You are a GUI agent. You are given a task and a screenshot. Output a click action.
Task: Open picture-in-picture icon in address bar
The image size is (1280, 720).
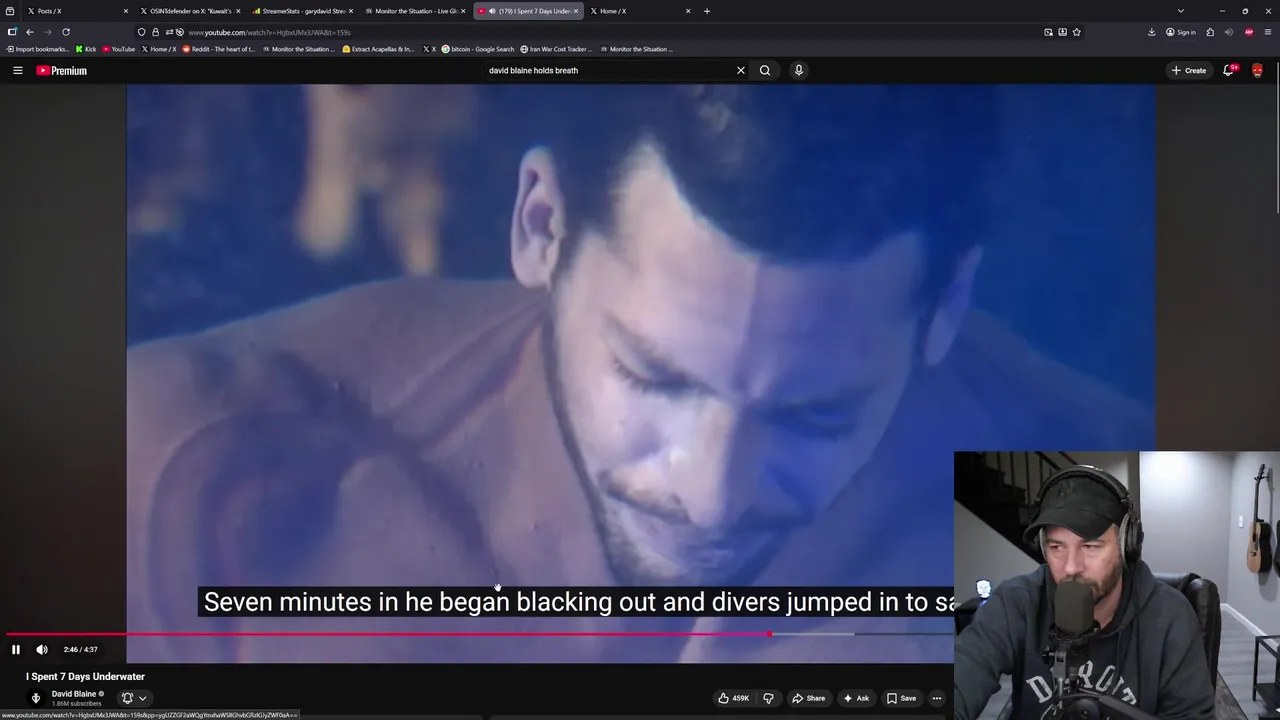1048,32
